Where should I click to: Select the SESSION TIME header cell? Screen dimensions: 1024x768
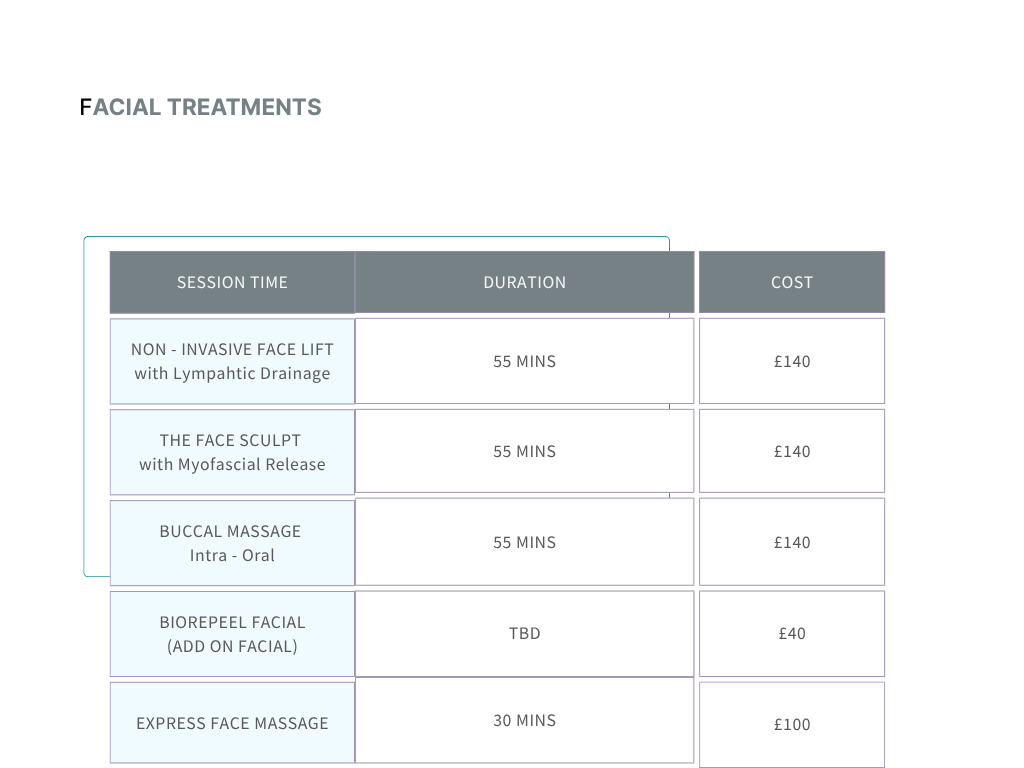[232, 282]
